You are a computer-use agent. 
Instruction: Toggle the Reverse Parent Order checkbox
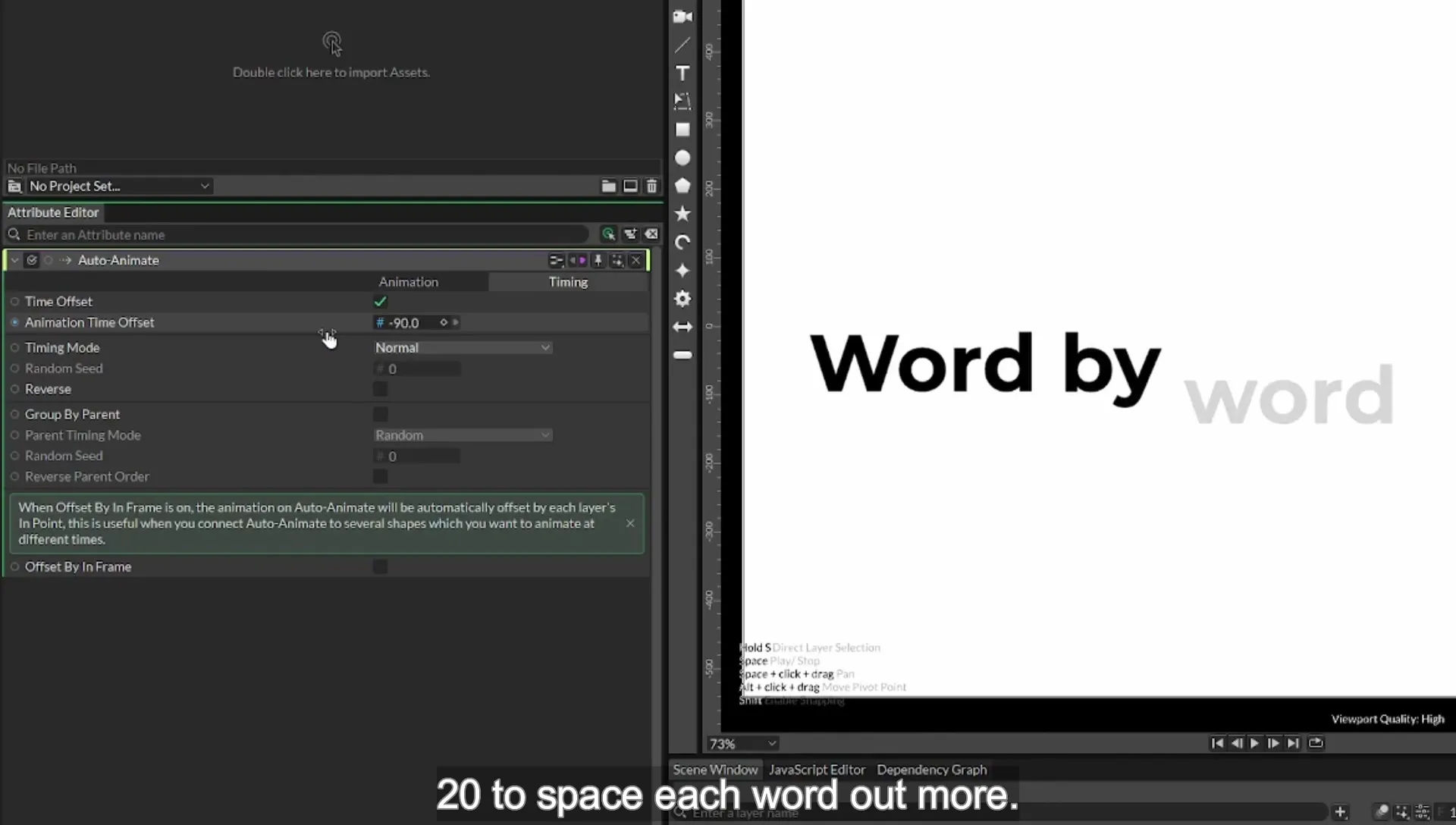pyautogui.click(x=380, y=476)
